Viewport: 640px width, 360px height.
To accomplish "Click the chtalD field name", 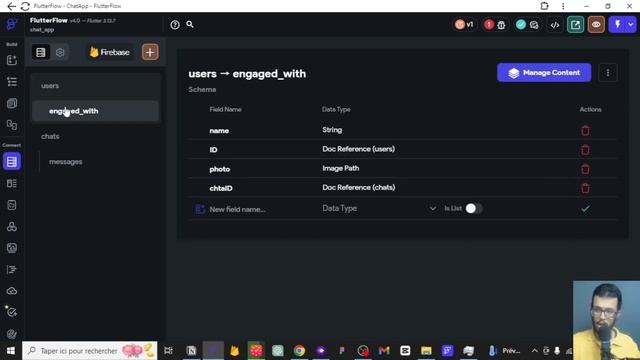I will (x=221, y=188).
